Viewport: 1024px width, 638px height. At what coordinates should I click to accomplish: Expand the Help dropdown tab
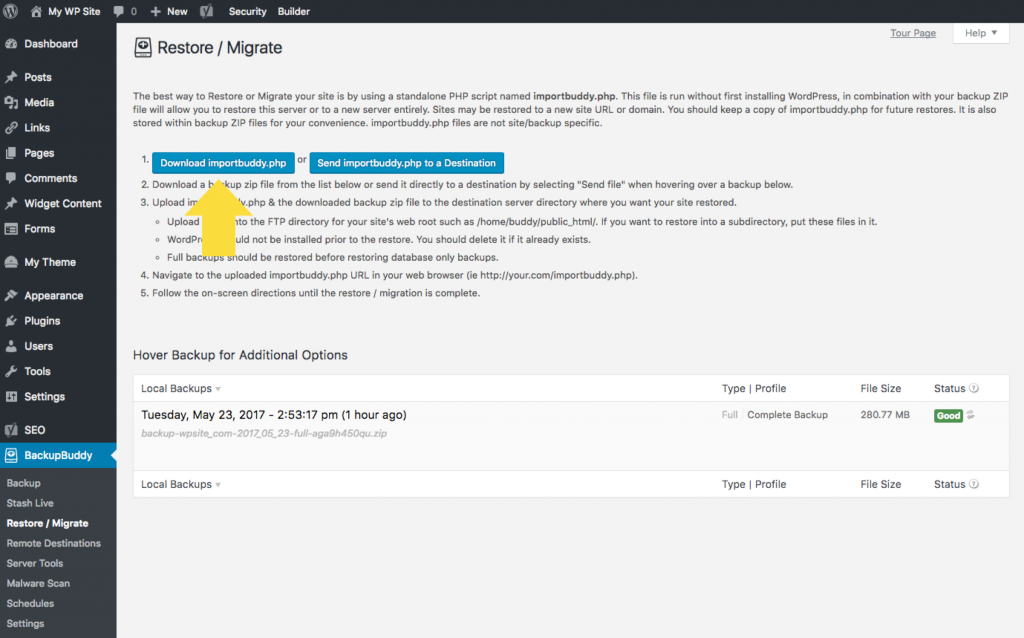click(x=981, y=33)
